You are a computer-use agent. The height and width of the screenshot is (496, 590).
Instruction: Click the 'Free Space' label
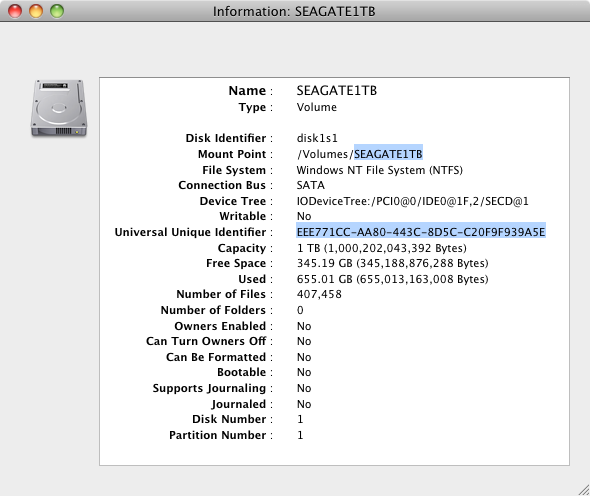click(x=236, y=263)
